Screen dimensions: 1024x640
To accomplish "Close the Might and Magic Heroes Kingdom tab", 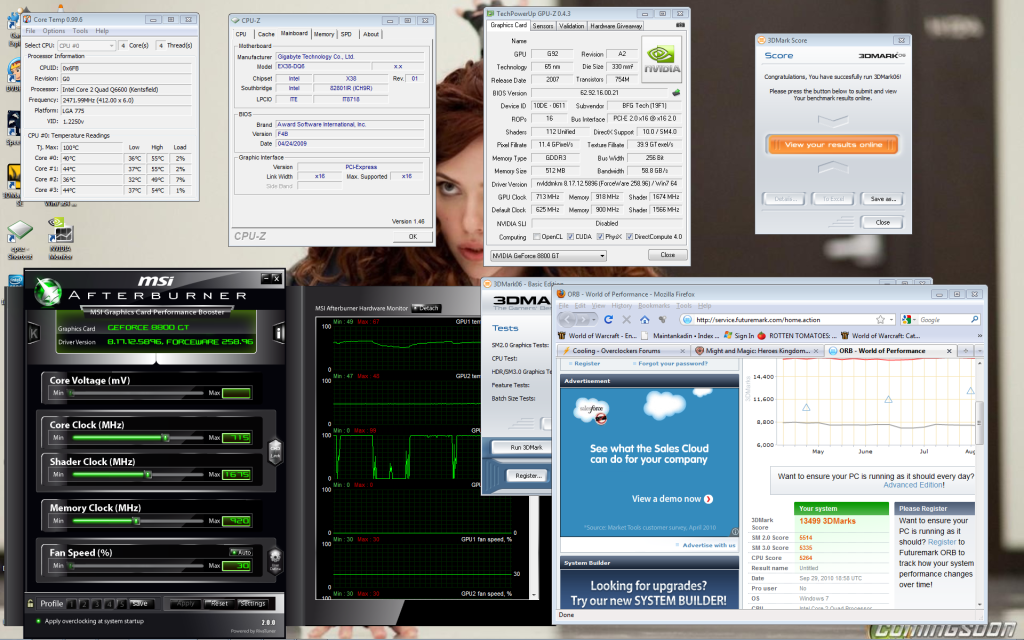I will point(817,351).
